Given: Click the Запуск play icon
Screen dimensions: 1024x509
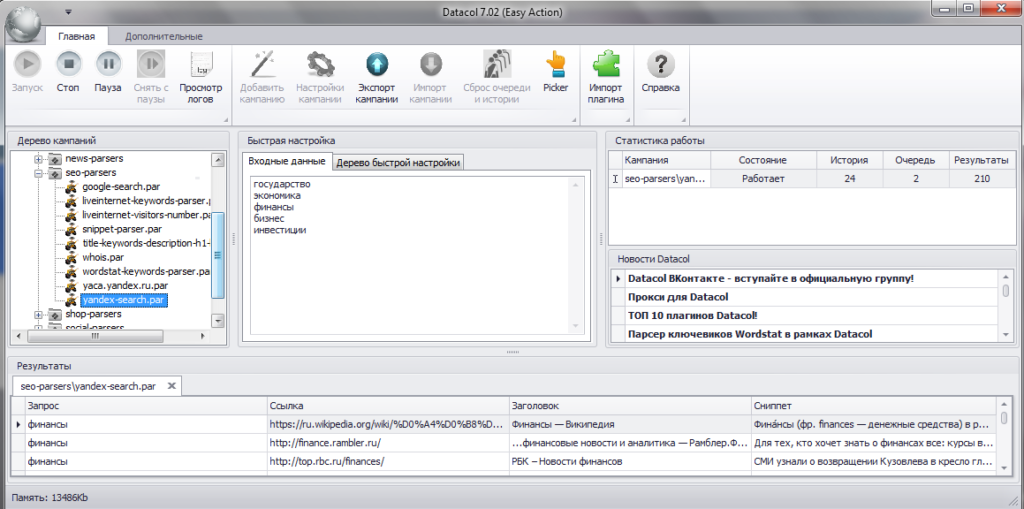Looking at the screenshot, I should 27,64.
